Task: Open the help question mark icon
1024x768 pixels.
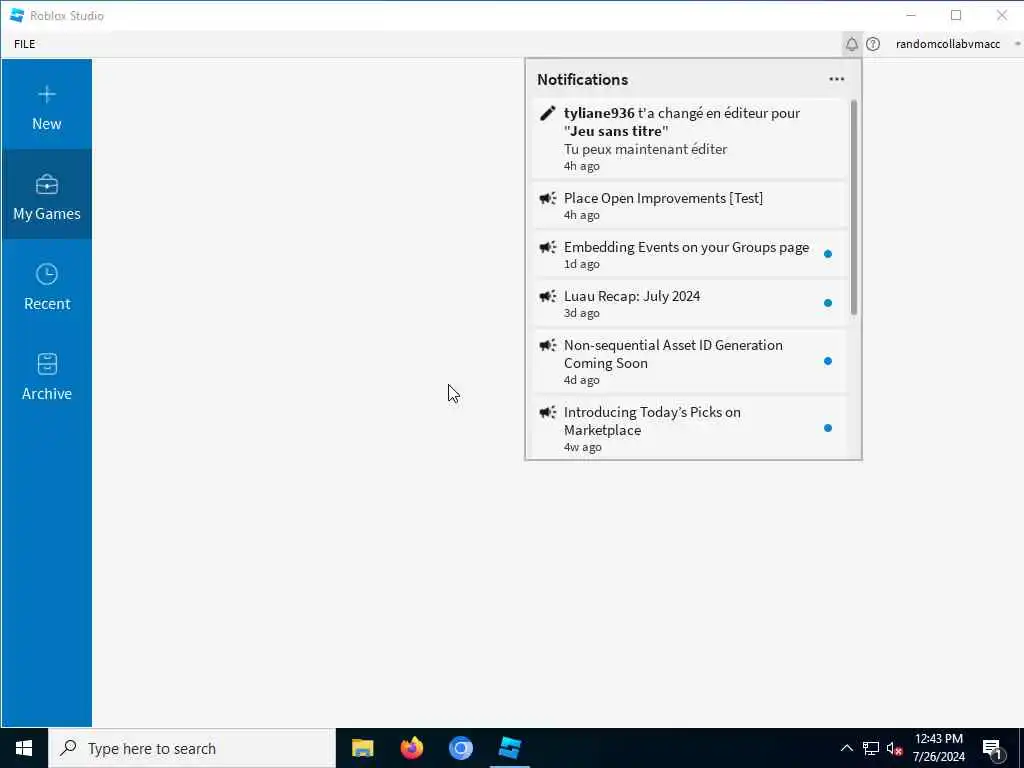Action: 873,44
